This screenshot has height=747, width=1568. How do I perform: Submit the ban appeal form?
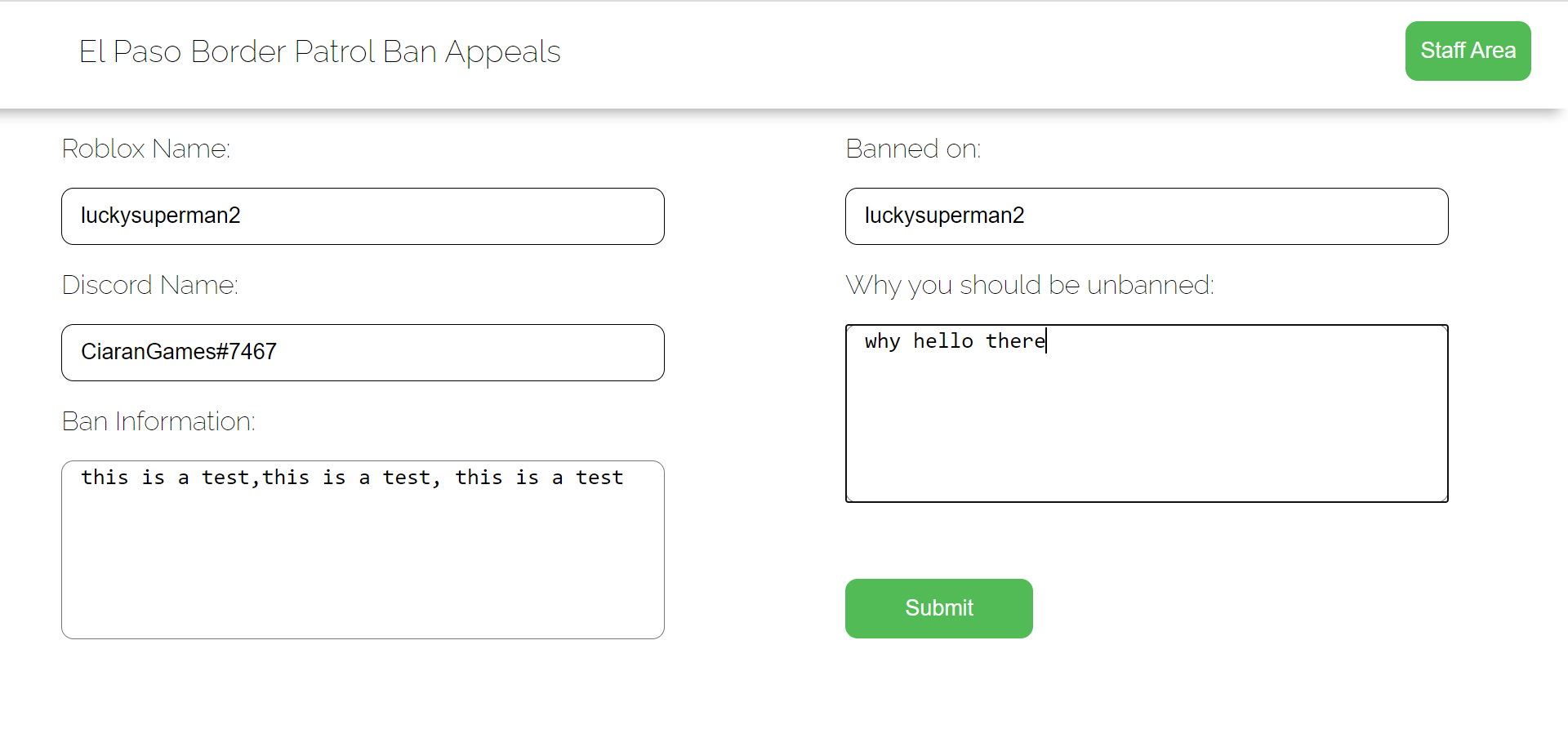(938, 608)
